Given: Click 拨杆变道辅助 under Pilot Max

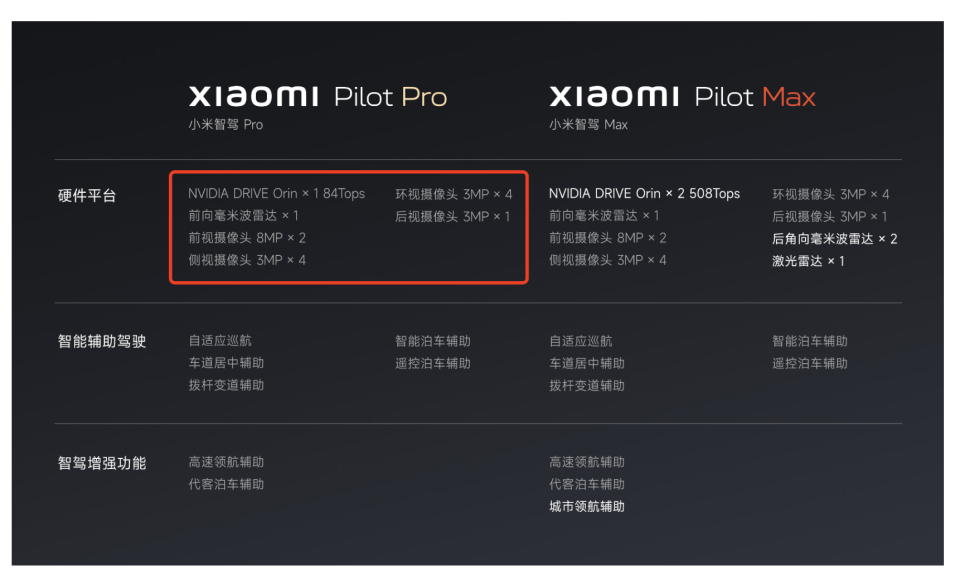Looking at the screenshot, I should 587,385.
